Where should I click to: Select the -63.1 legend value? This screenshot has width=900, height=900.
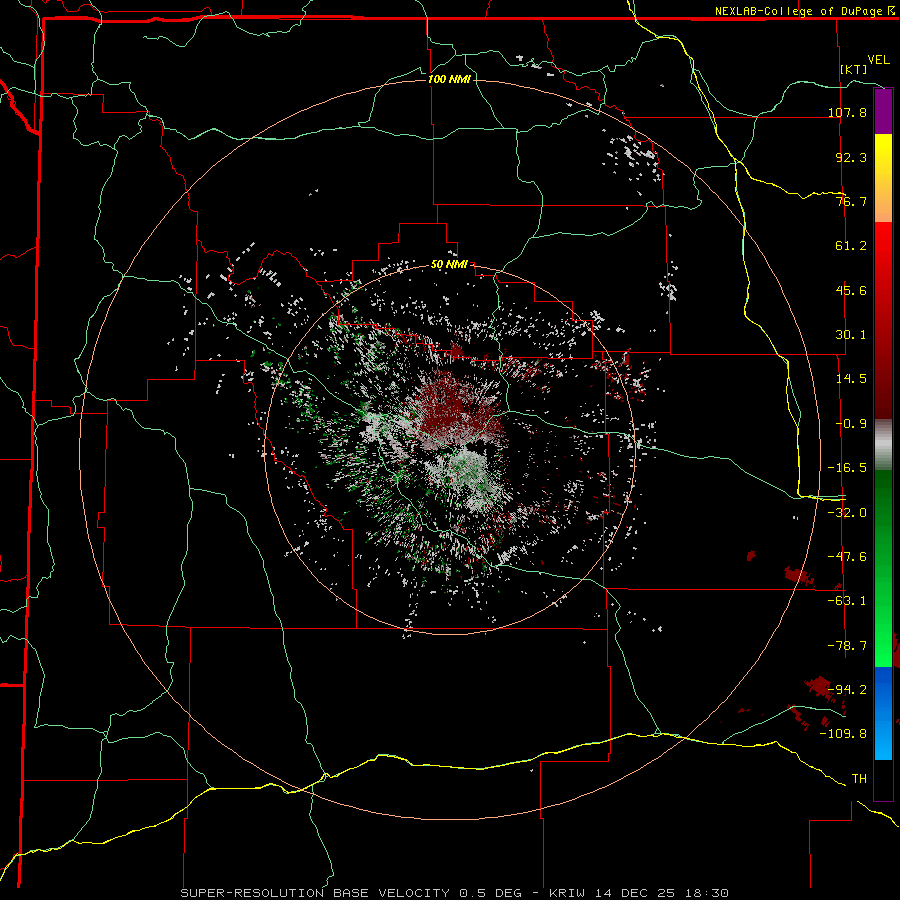847,601
